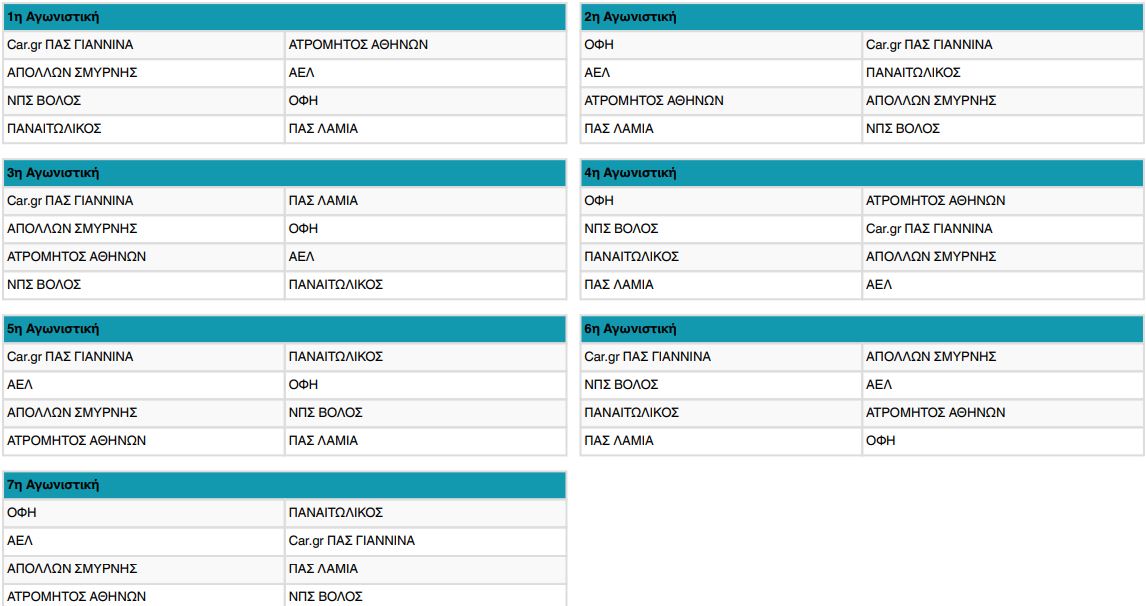
Task: Click ΑΠΟΛΛΩΝ ΣΜΥΡΝΗΣ home team in 3η Αγωνιστική
Action: (72, 229)
